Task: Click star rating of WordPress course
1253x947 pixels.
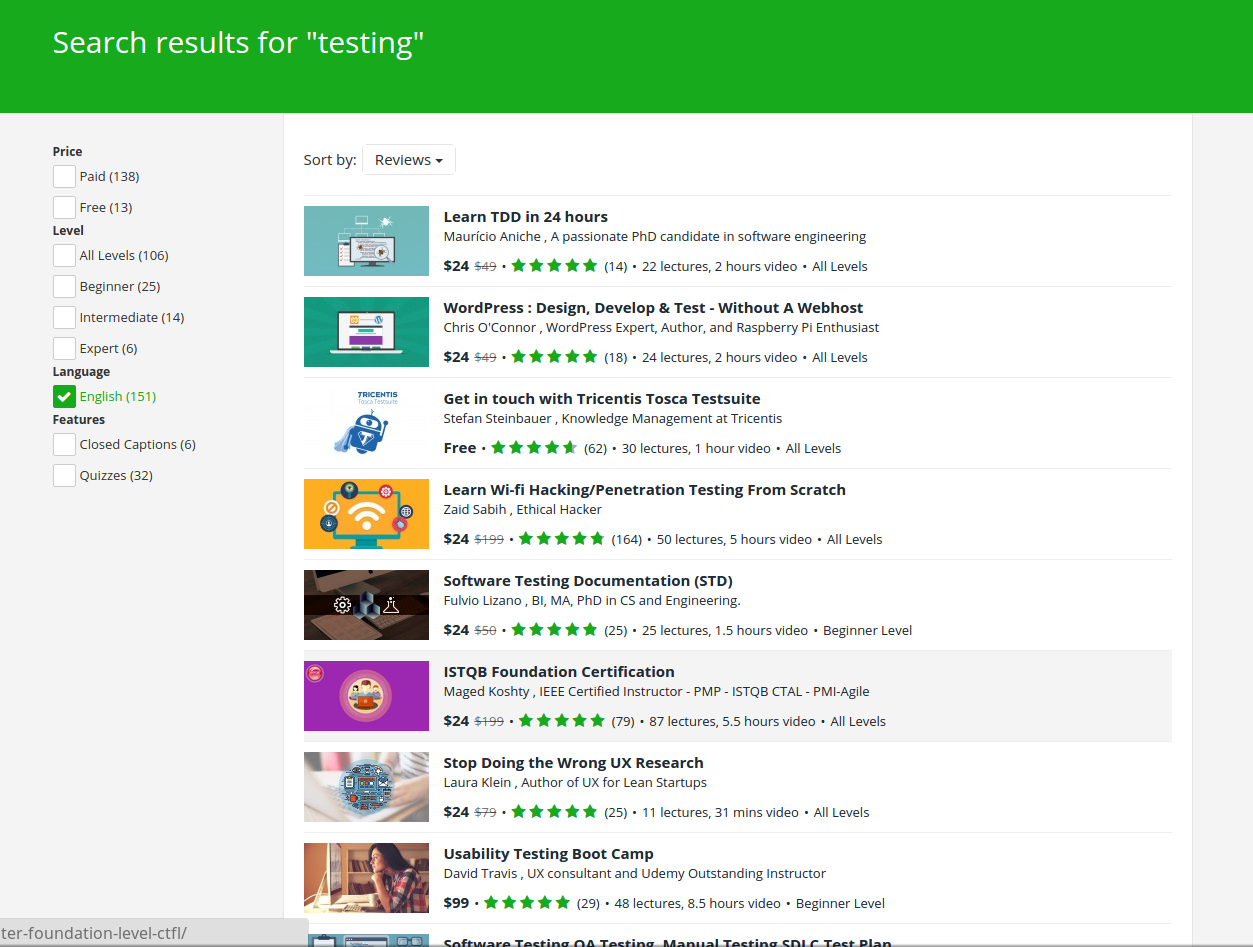Action: [554, 357]
